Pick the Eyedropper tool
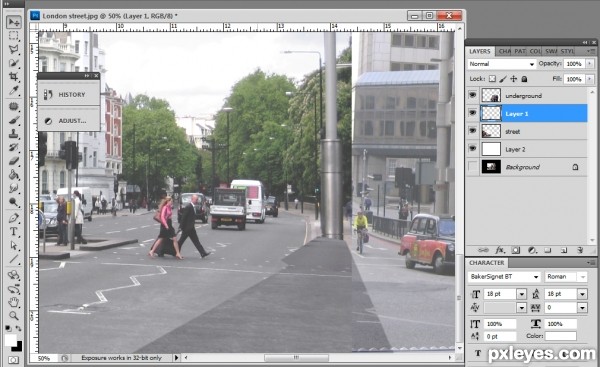This screenshot has width=600, height=367. pyautogui.click(x=13, y=90)
